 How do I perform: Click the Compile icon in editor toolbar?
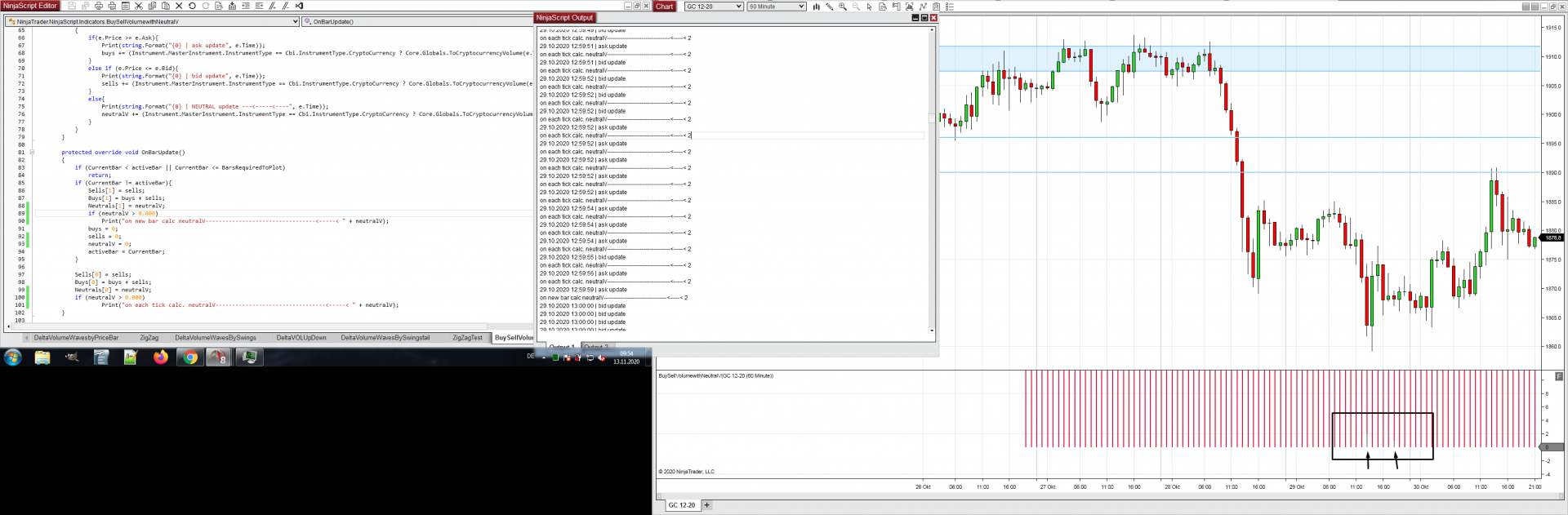coord(232,6)
